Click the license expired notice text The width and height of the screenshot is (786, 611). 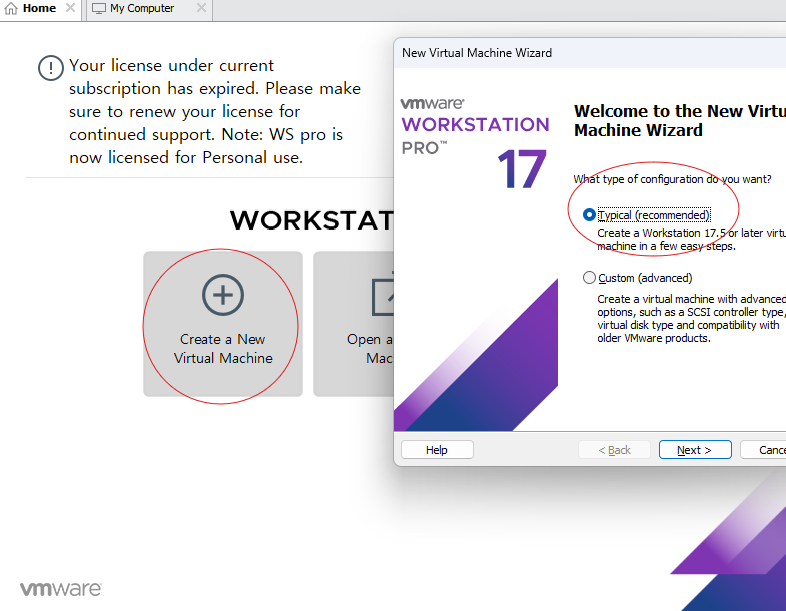[x=215, y=111]
